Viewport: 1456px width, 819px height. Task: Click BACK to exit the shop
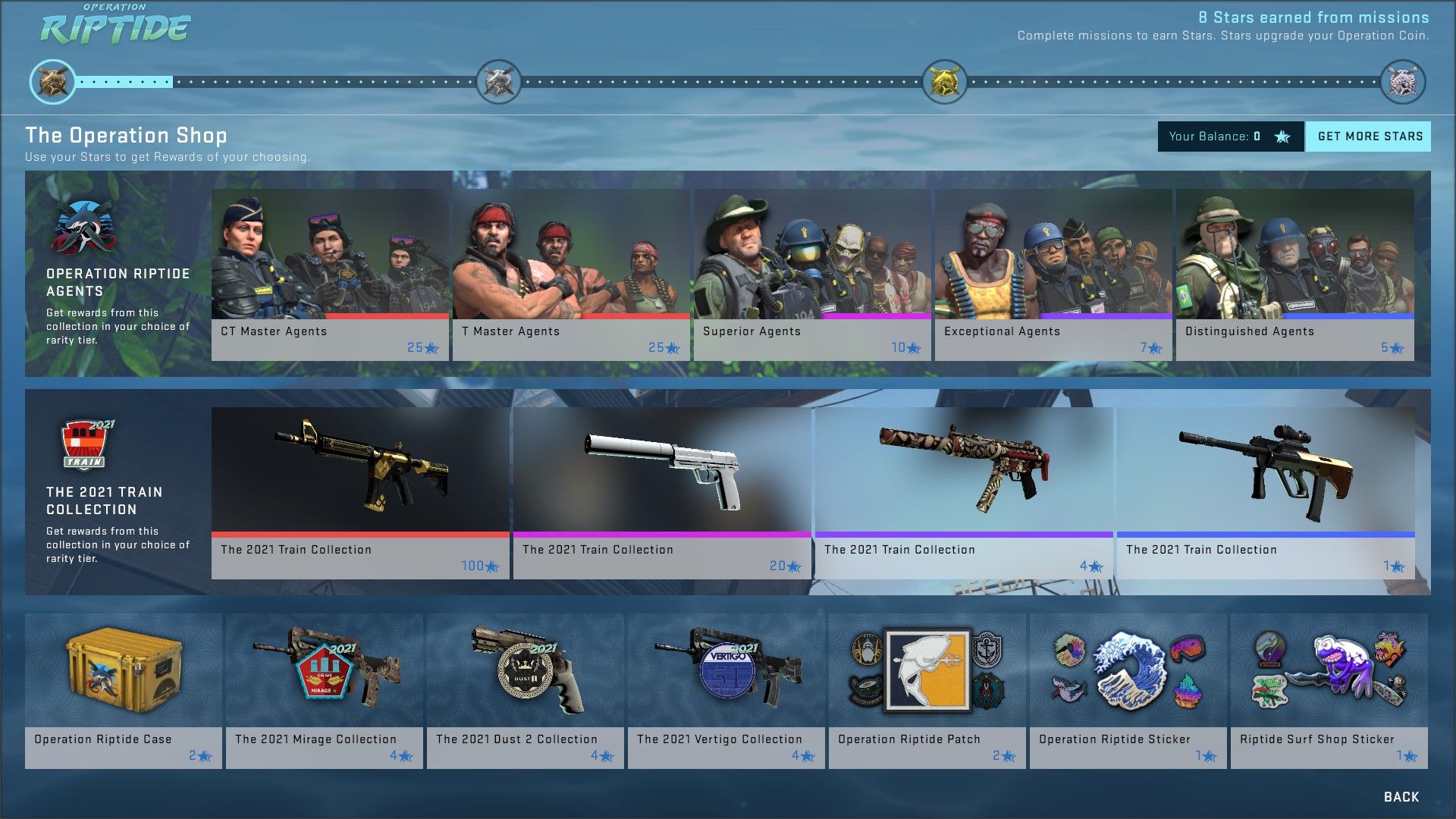pyautogui.click(x=1401, y=797)
